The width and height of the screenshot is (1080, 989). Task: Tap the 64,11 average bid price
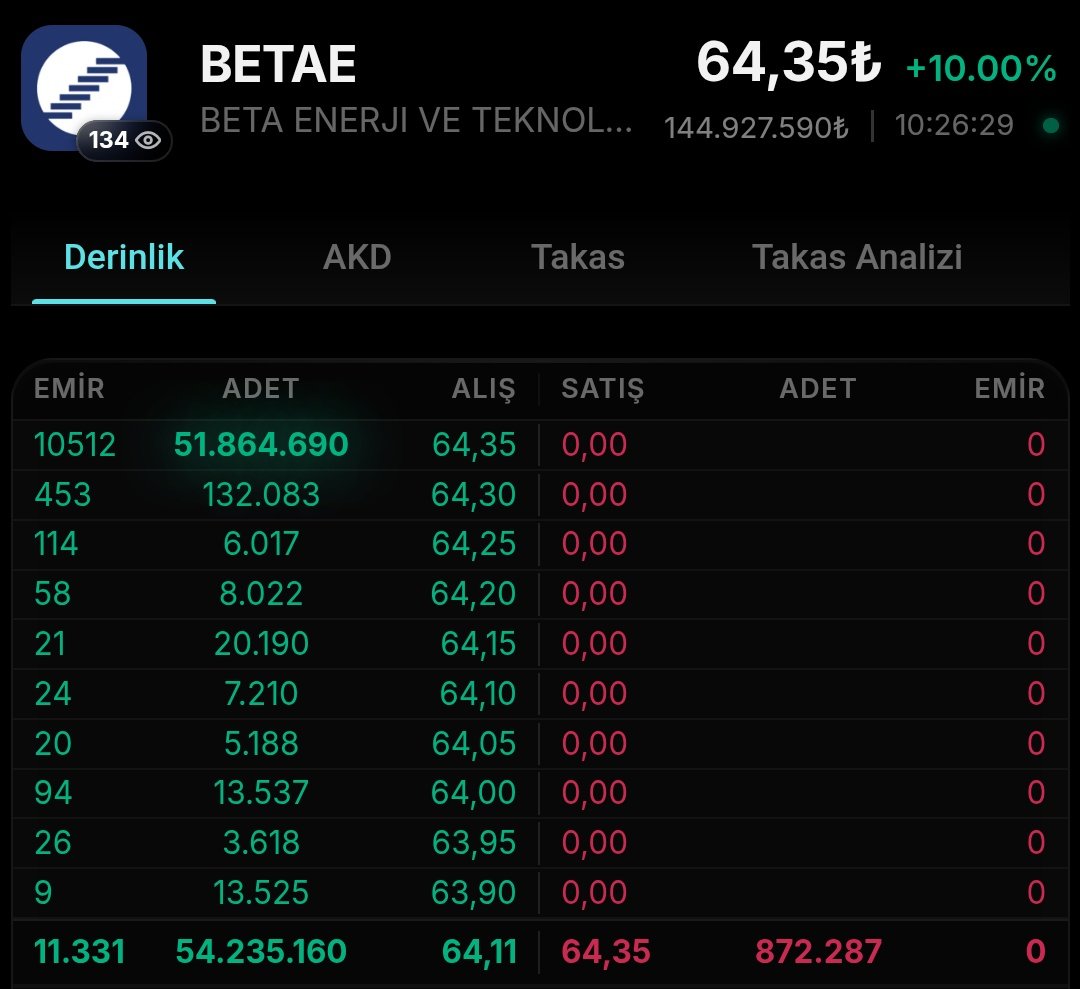[x=479, y=952]
